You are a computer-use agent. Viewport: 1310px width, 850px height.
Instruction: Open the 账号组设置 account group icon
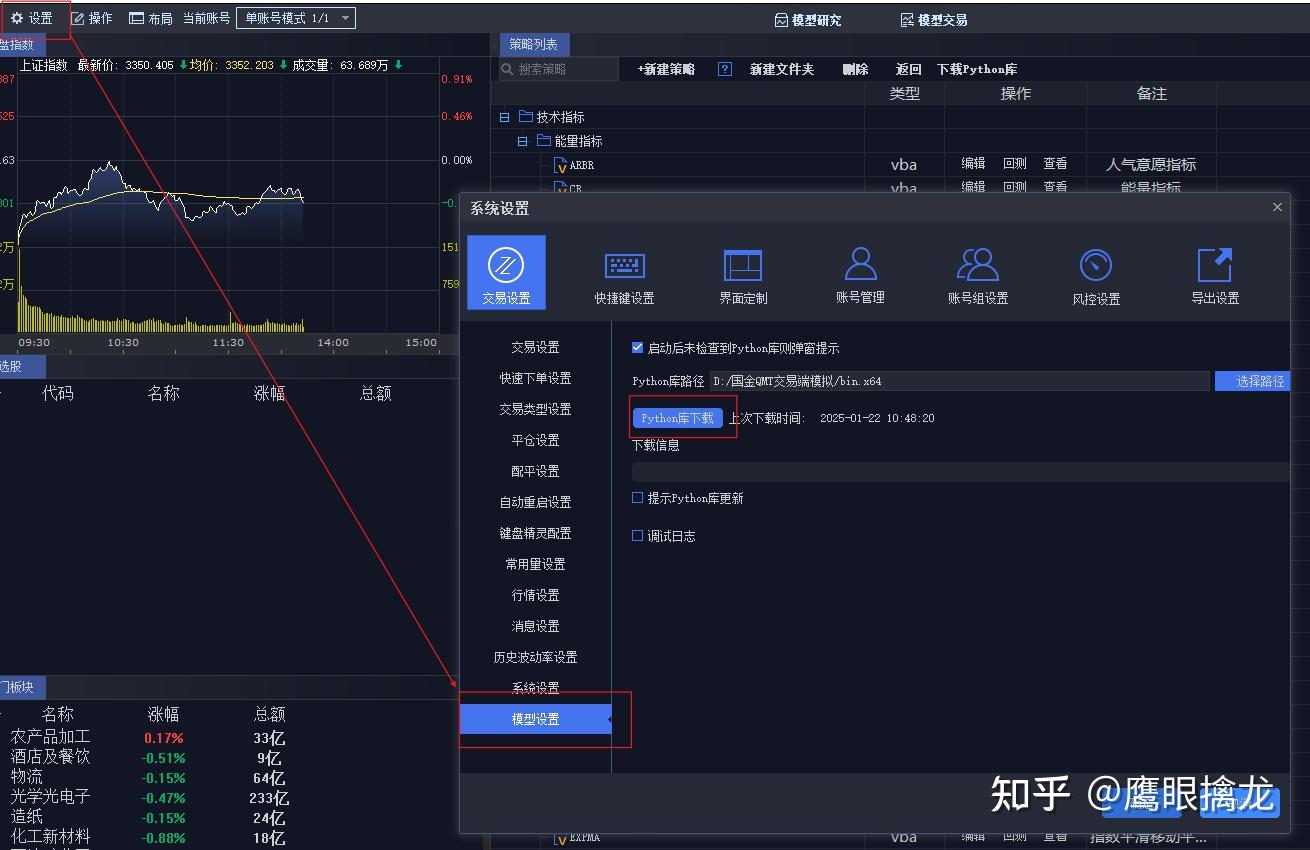click(x=977, y=272)
